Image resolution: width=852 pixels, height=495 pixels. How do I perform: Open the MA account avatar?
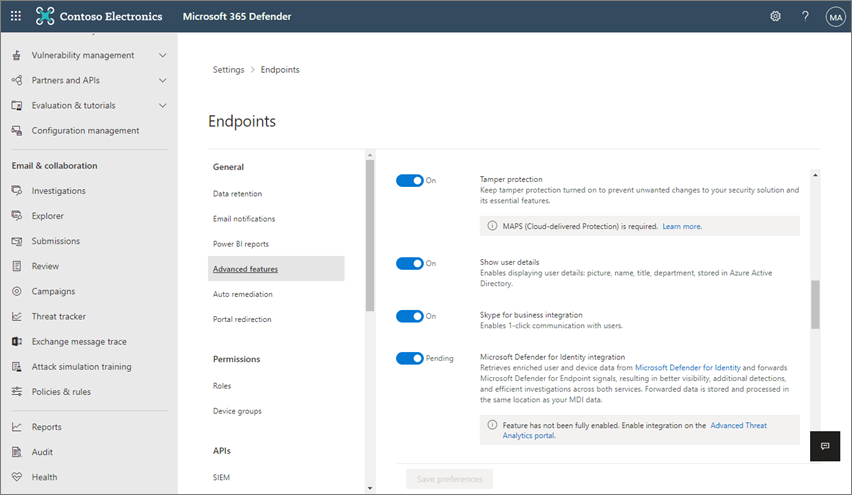835,17
